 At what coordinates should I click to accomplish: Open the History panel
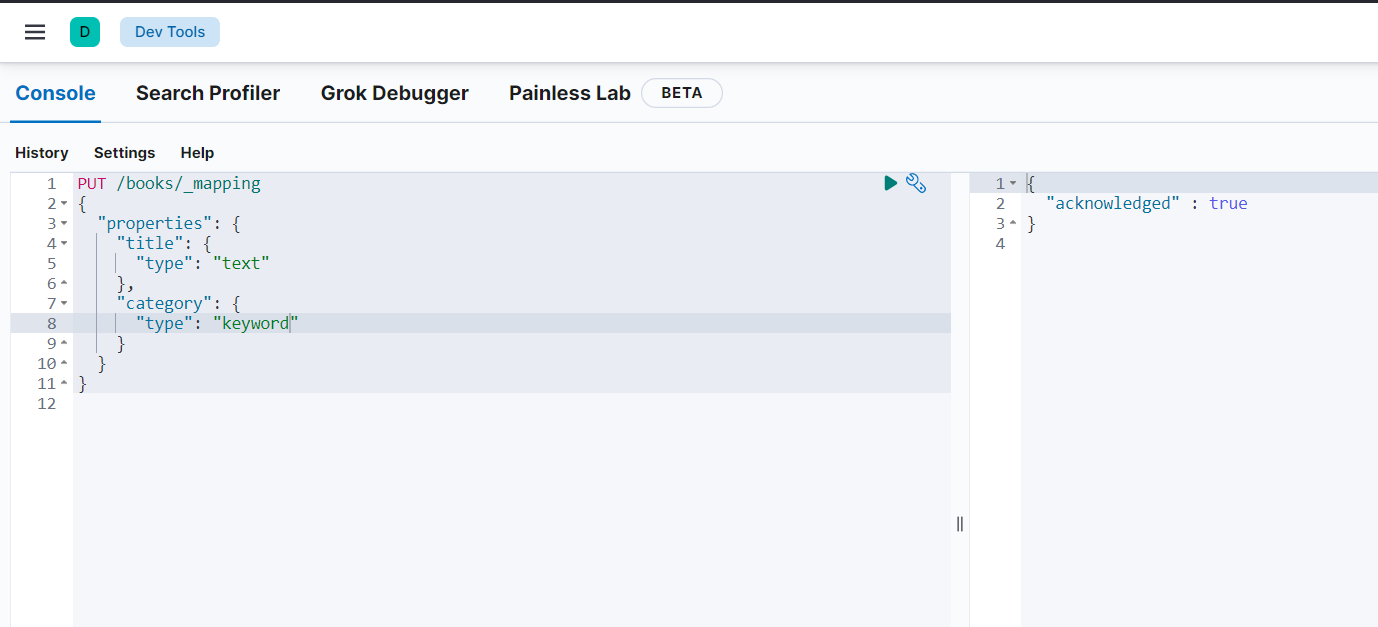click(x=42, y=153)
